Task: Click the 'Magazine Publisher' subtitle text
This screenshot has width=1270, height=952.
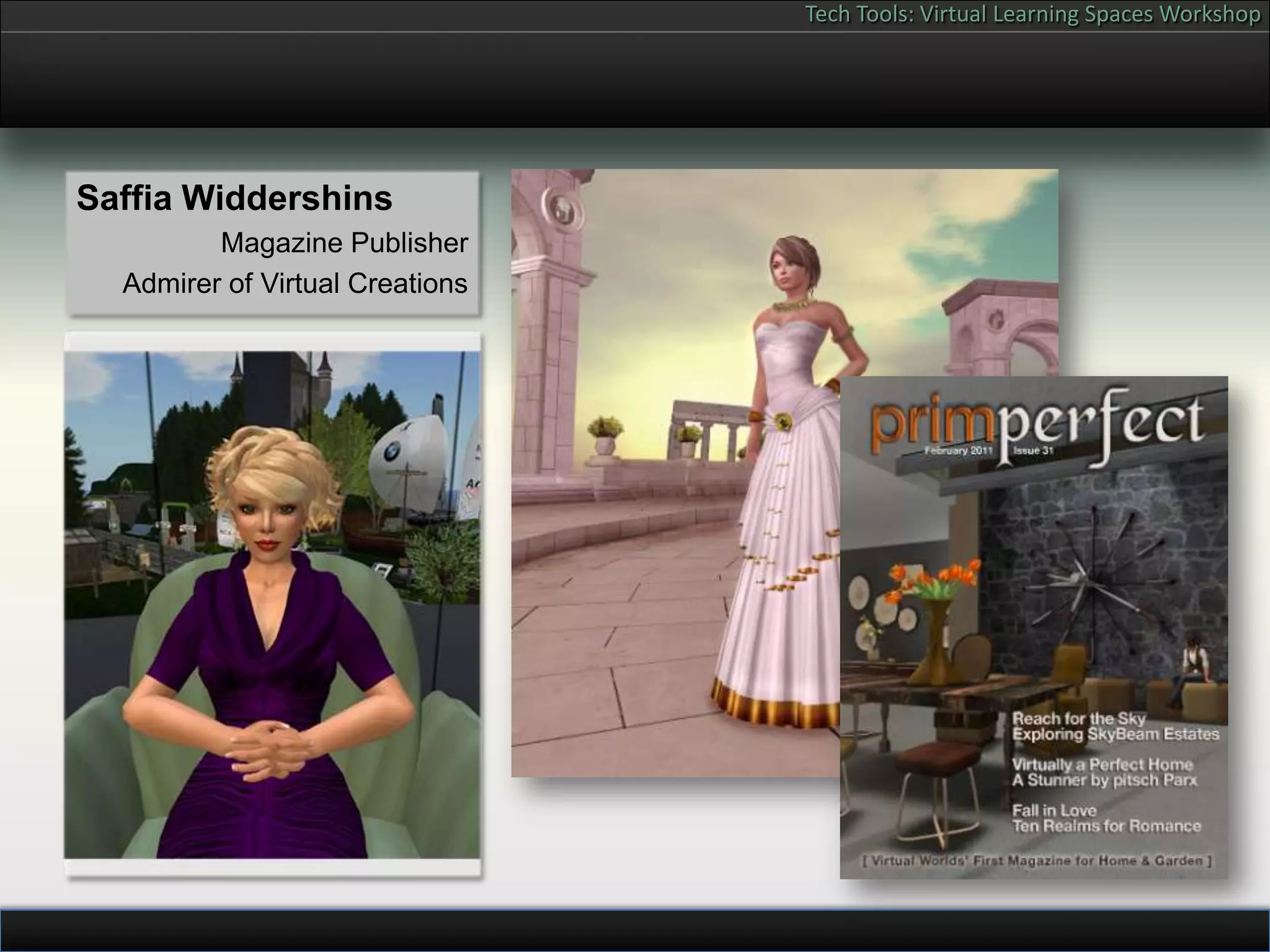Action: (x=344, y=242)
